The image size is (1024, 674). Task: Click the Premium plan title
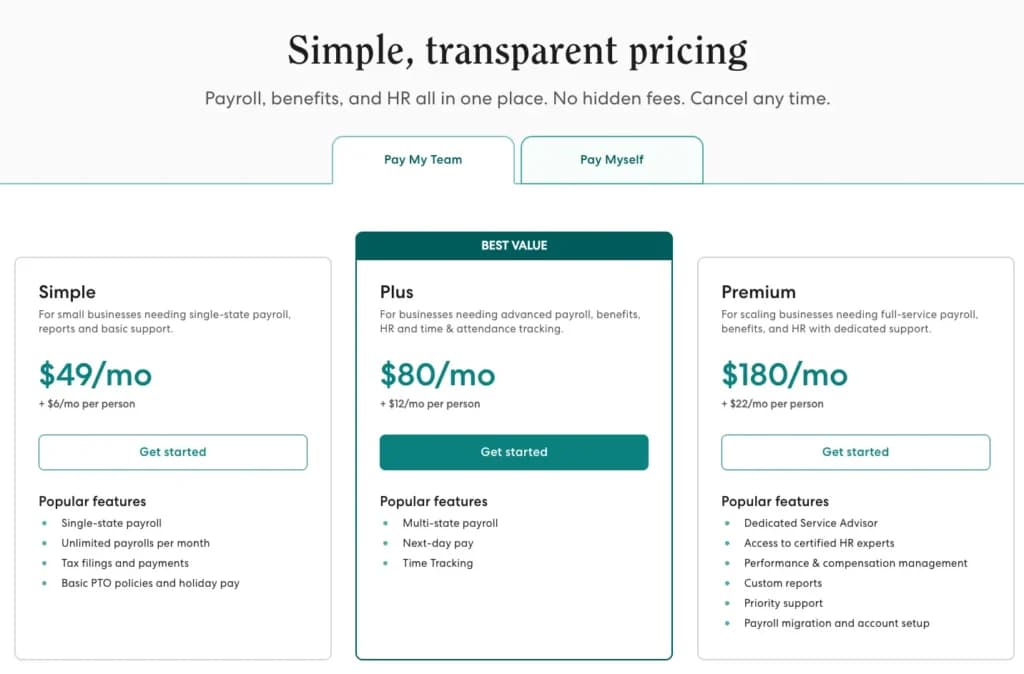point(758,292)
